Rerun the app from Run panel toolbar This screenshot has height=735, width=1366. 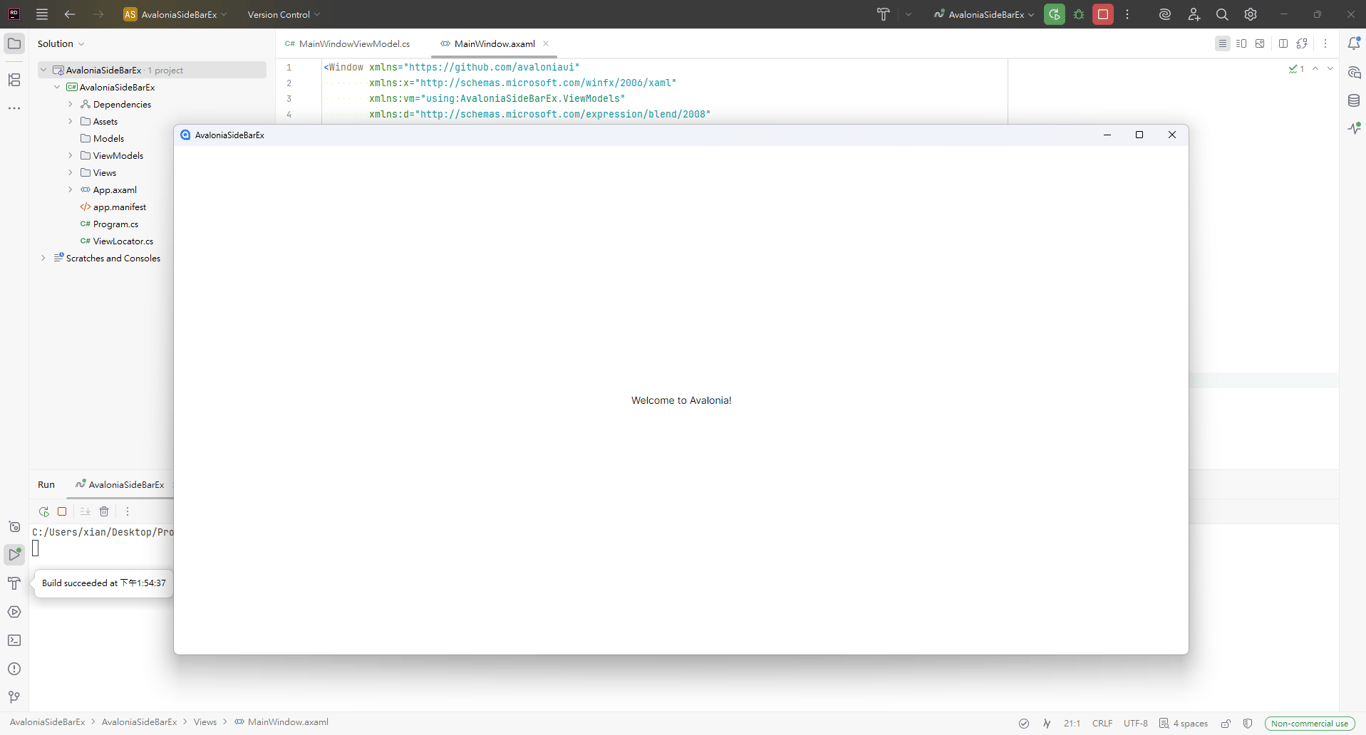(44, 512)
